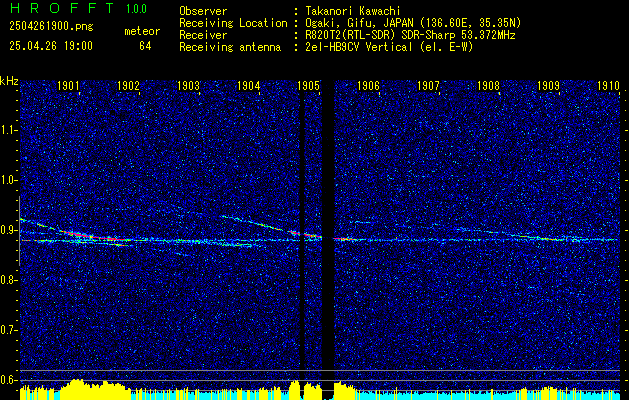Click the 1901 time marker
629x400 pixels.
pyautogui.click(x=68, y=85)
